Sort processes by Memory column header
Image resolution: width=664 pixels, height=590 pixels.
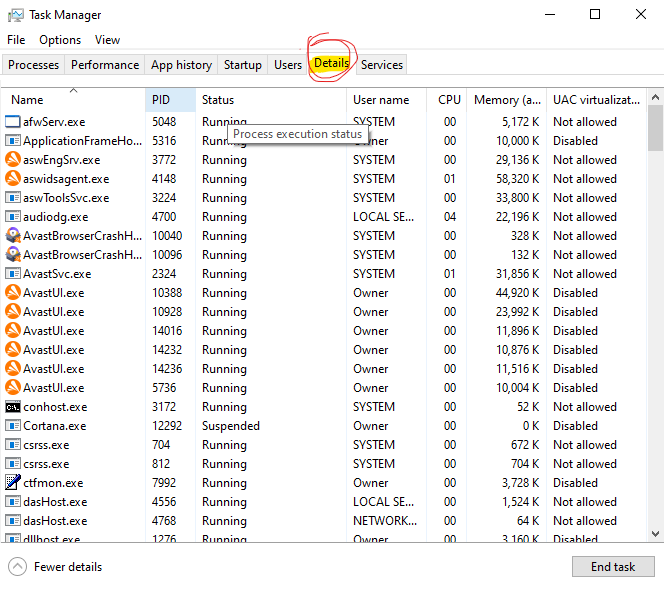point(507,100)
